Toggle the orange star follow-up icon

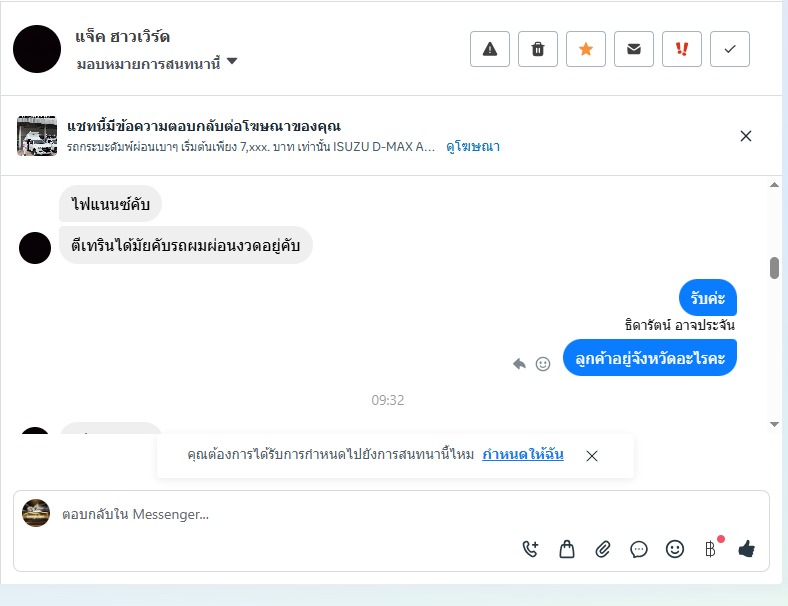pyautogui.click(x=585, y=49)
